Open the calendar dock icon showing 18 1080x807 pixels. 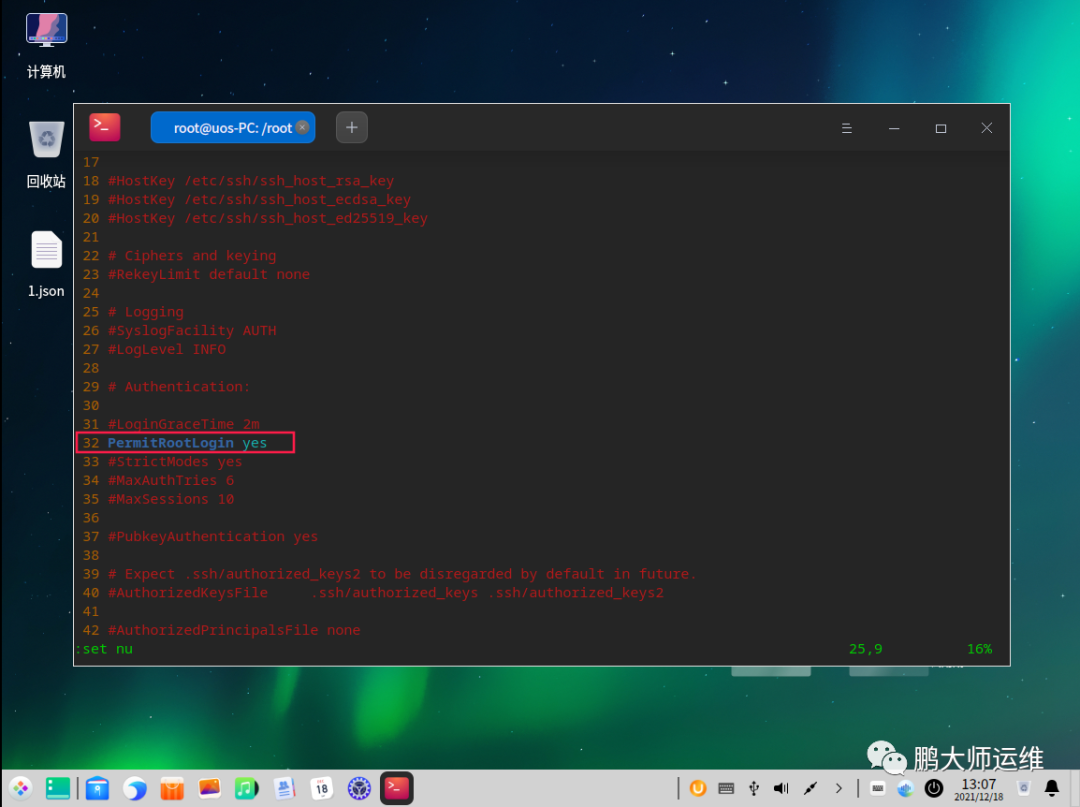tap(322, 788)
